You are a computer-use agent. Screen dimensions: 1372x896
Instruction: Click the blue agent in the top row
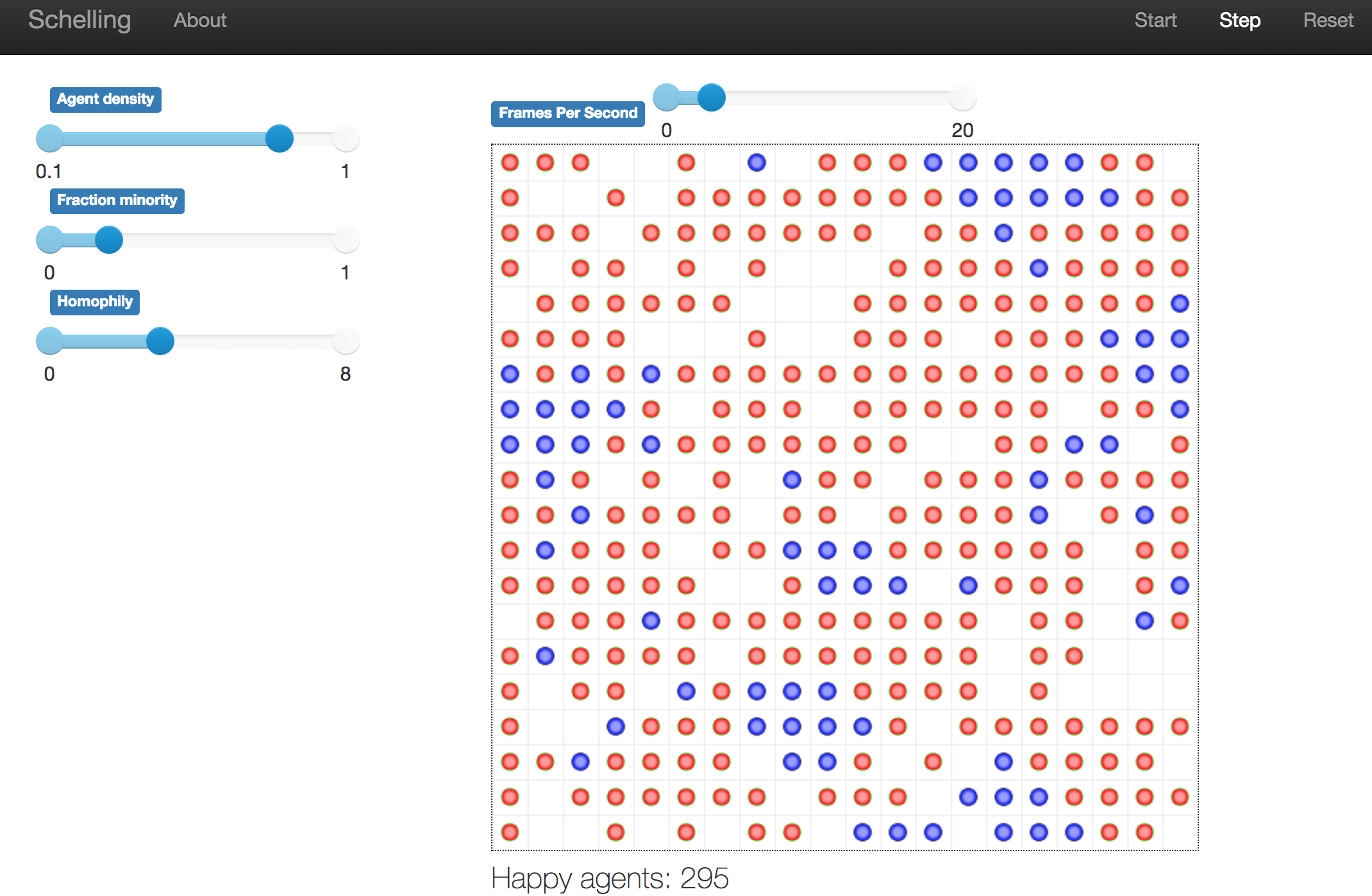[757, 163]
